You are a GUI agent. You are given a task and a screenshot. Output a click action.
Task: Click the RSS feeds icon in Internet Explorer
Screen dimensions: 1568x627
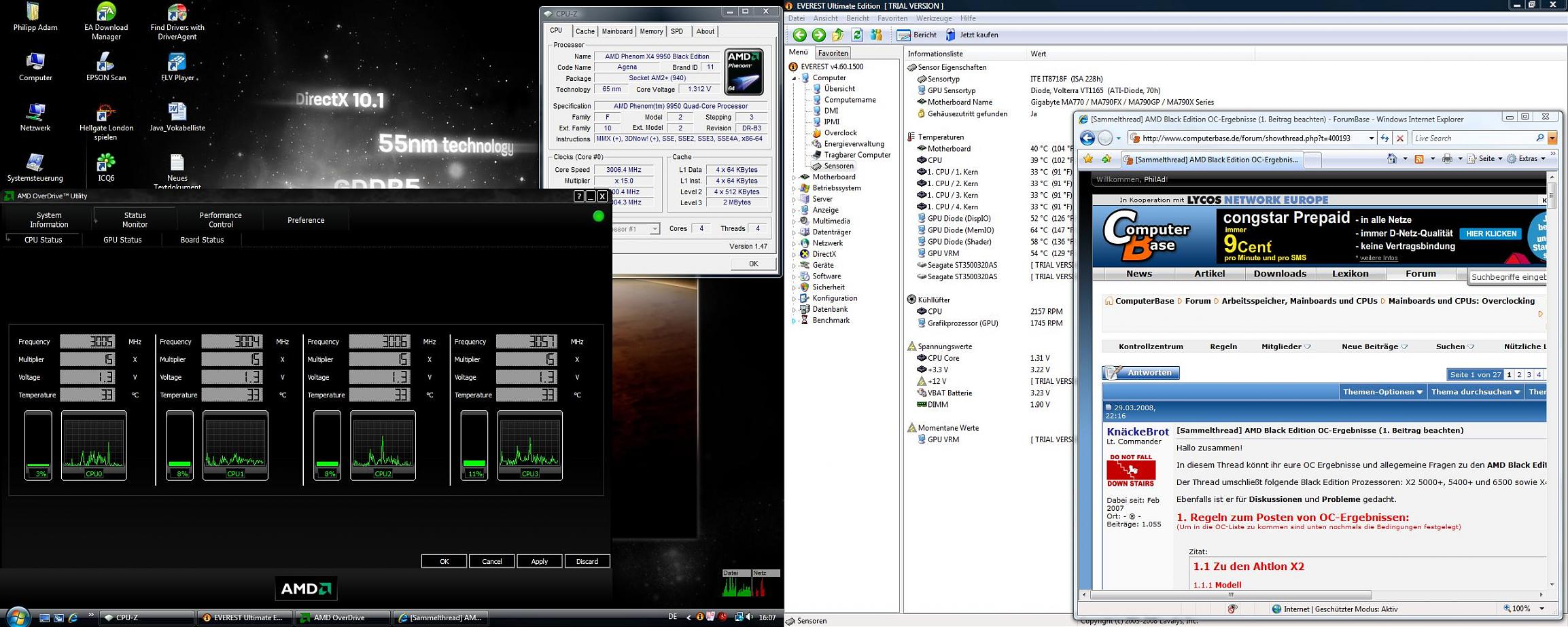pyautogui.click(x=1419, y=159)
